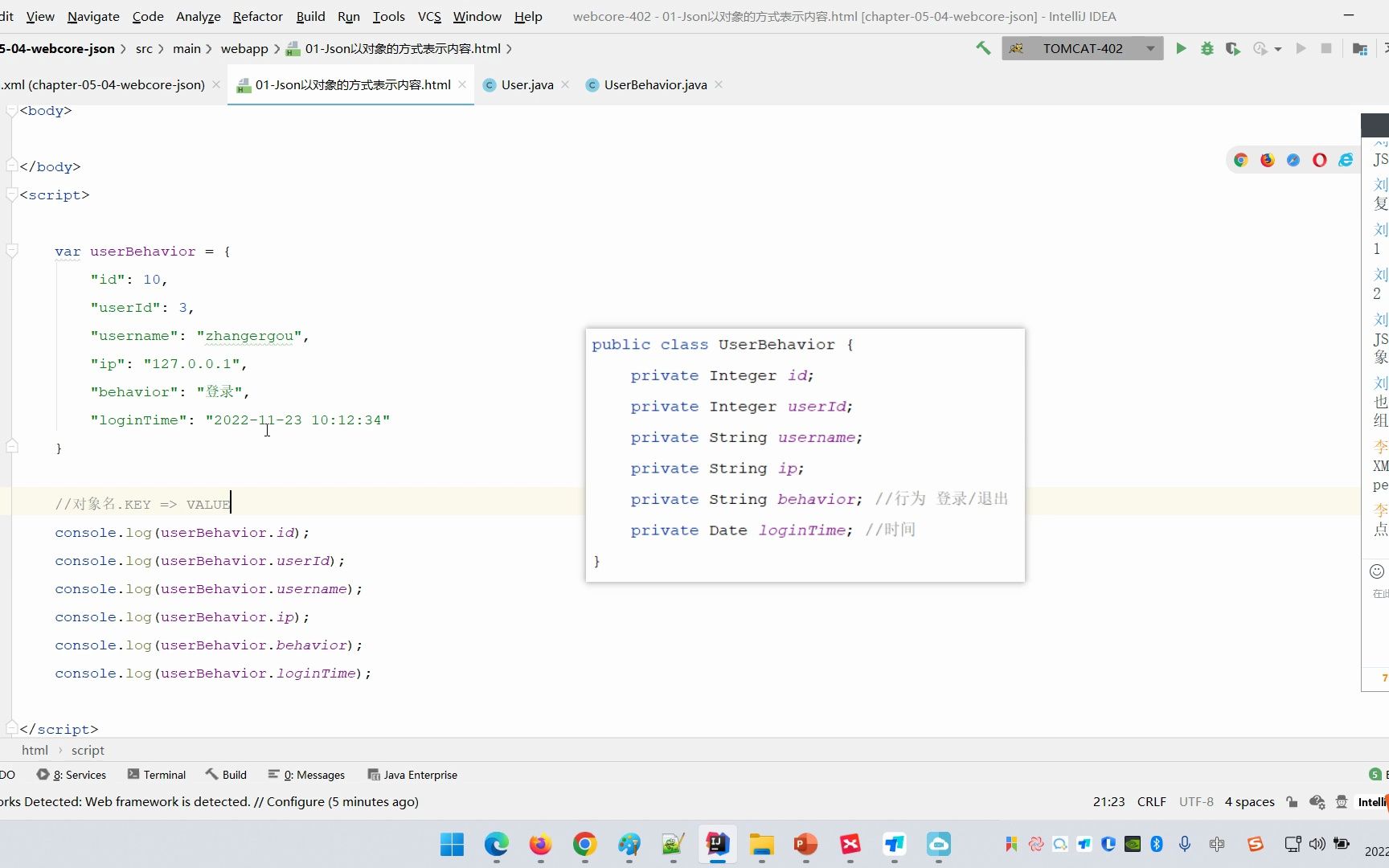Open the Terminal tool window

157,775
